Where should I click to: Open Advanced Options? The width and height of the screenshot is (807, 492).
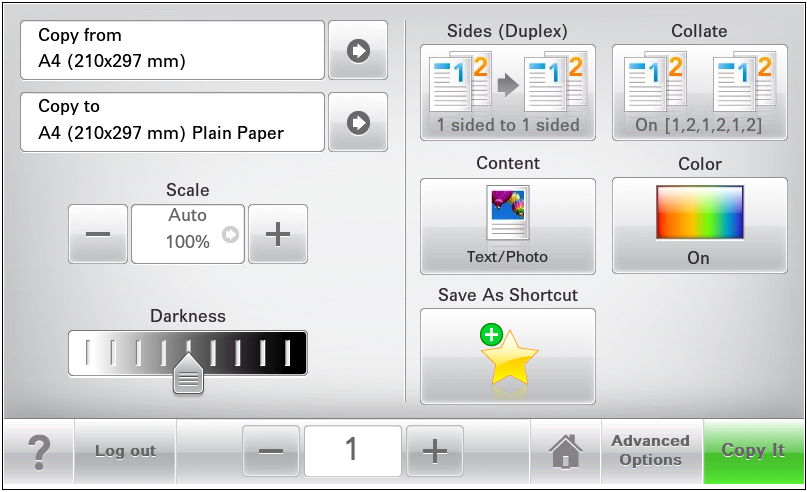(650, 451)
